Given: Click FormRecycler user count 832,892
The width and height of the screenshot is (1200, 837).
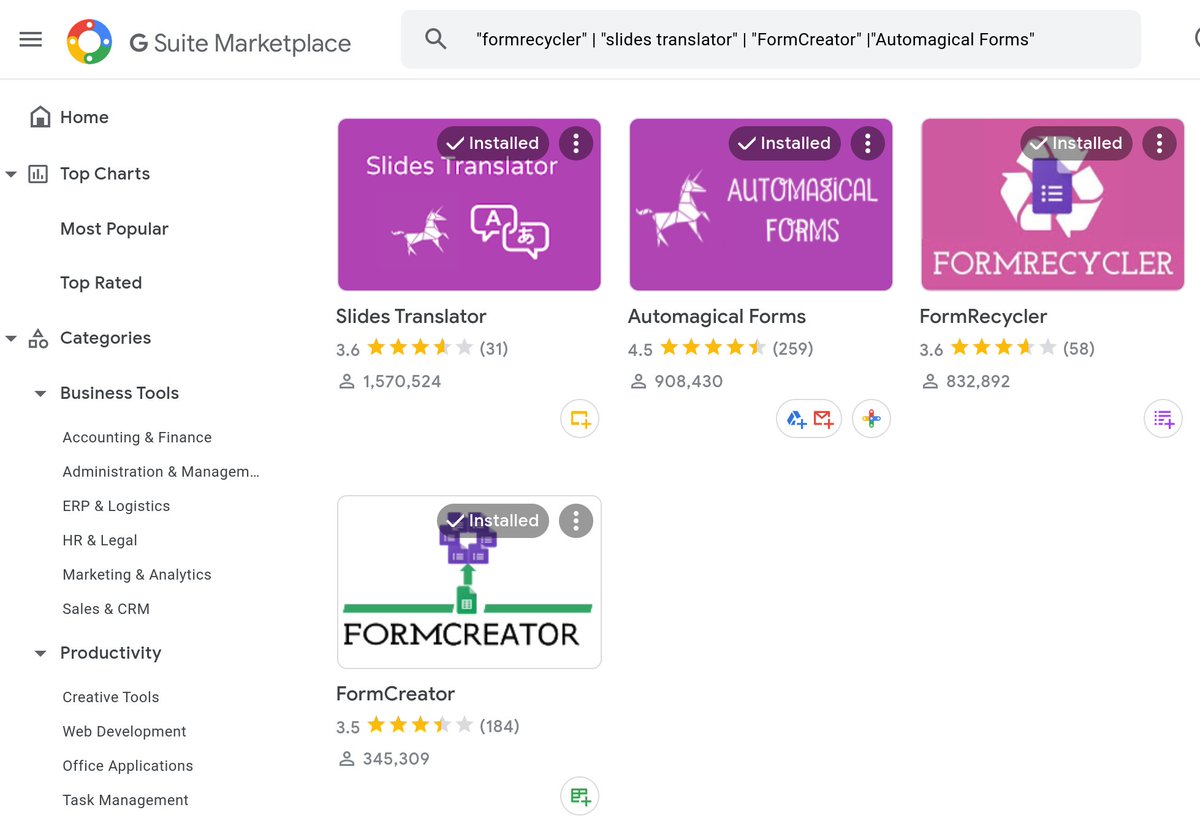Looking at the screenshot, I should 978,381.
